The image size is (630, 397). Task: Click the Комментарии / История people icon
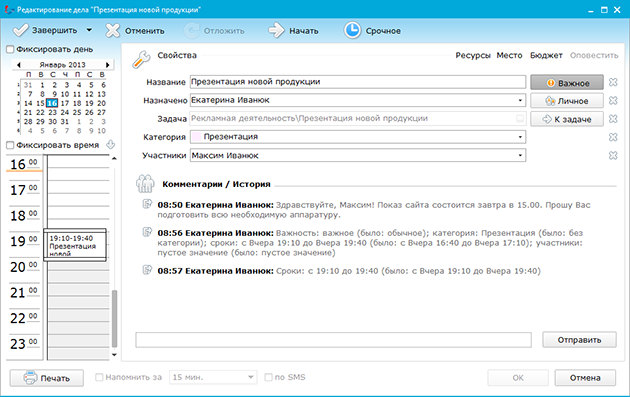145,184
